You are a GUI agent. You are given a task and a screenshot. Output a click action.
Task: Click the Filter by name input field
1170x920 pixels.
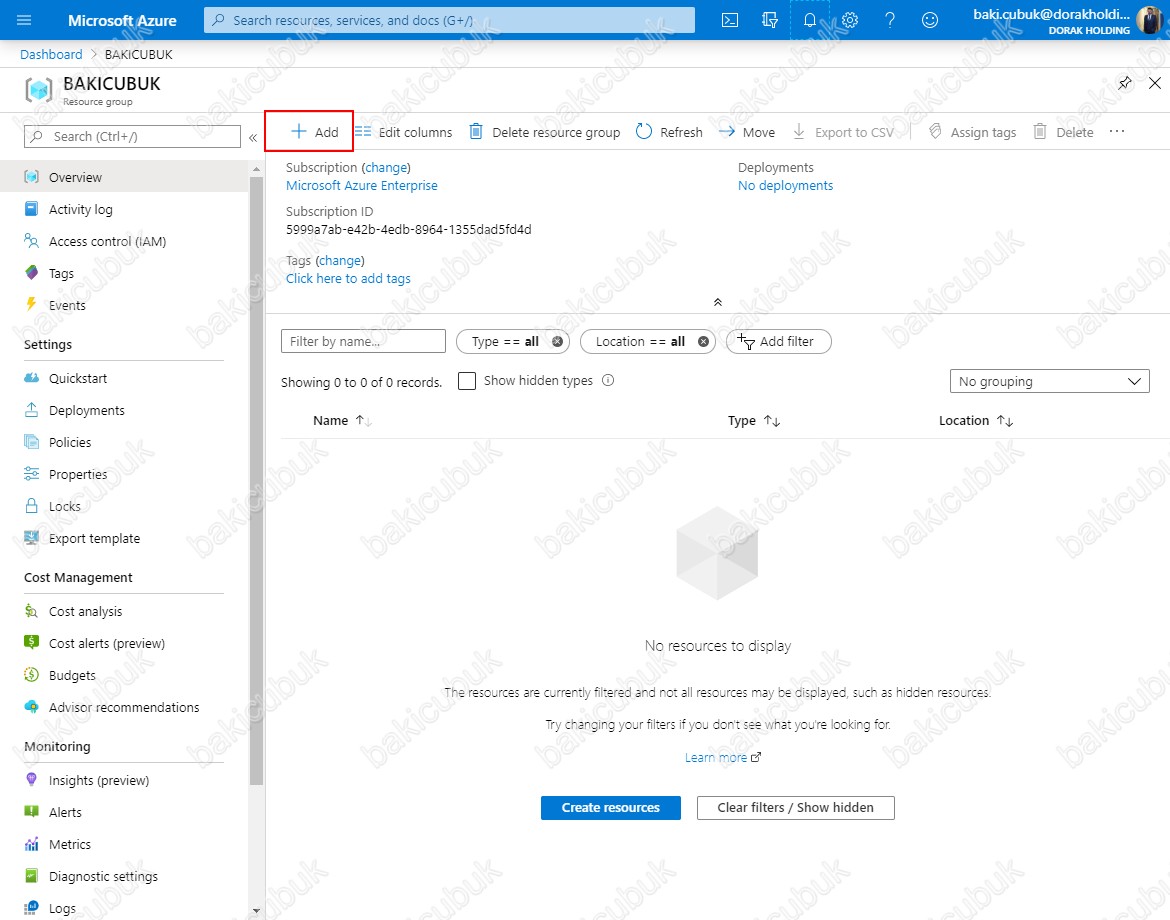[363, 342]
